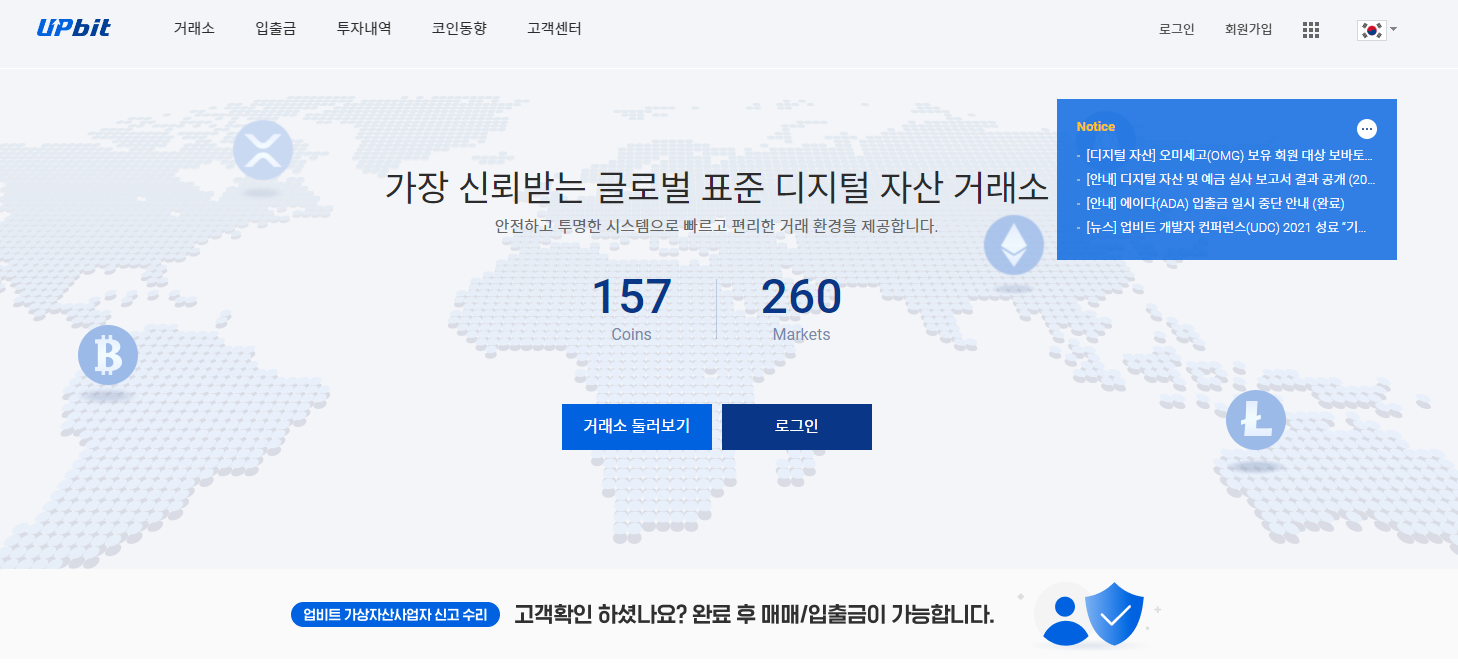Open the 업비트 개발자 컨퍼런스 news notice
The image size is (1458, 668).
coord(1226,228)
